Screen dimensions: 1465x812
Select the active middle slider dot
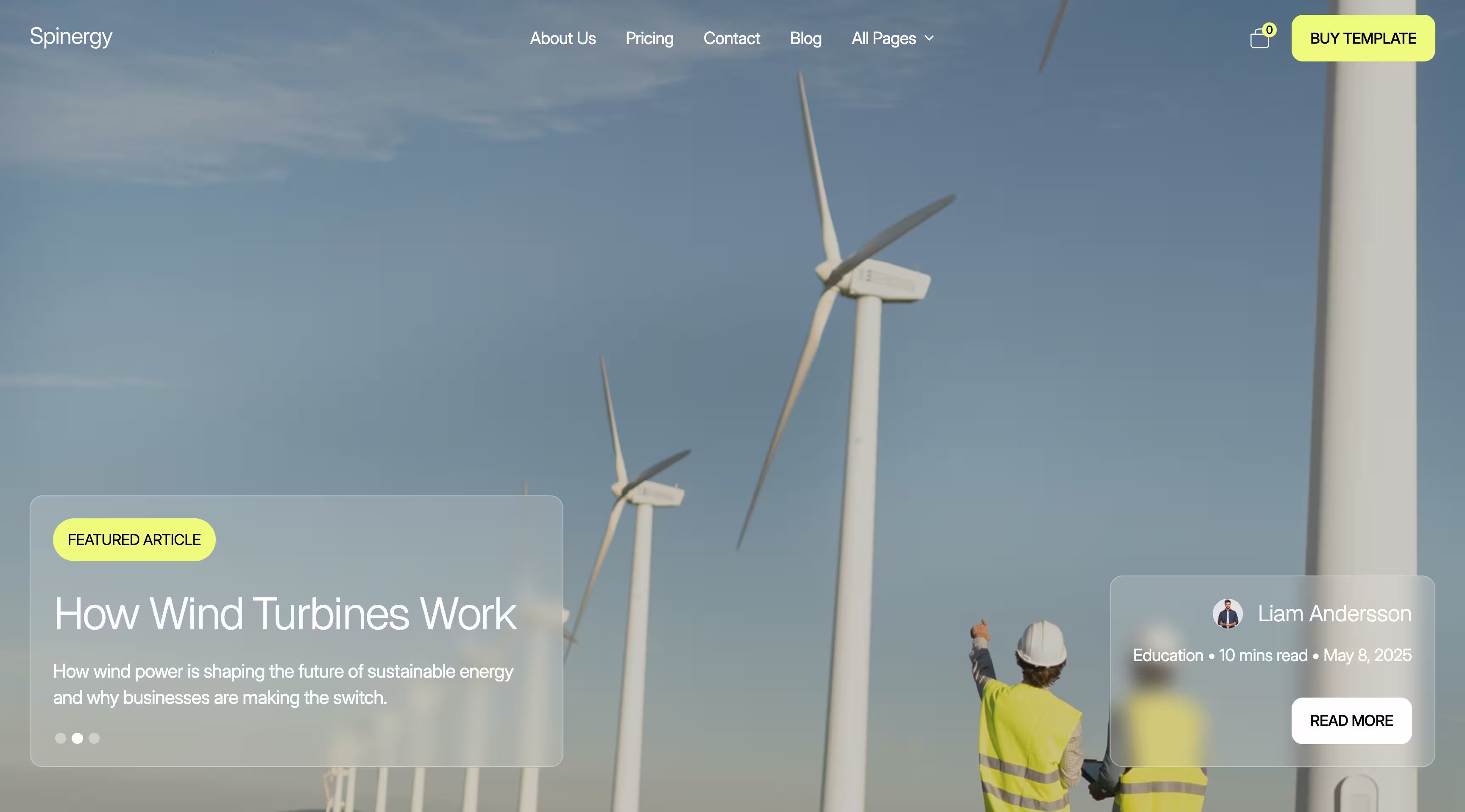point(77,738)
